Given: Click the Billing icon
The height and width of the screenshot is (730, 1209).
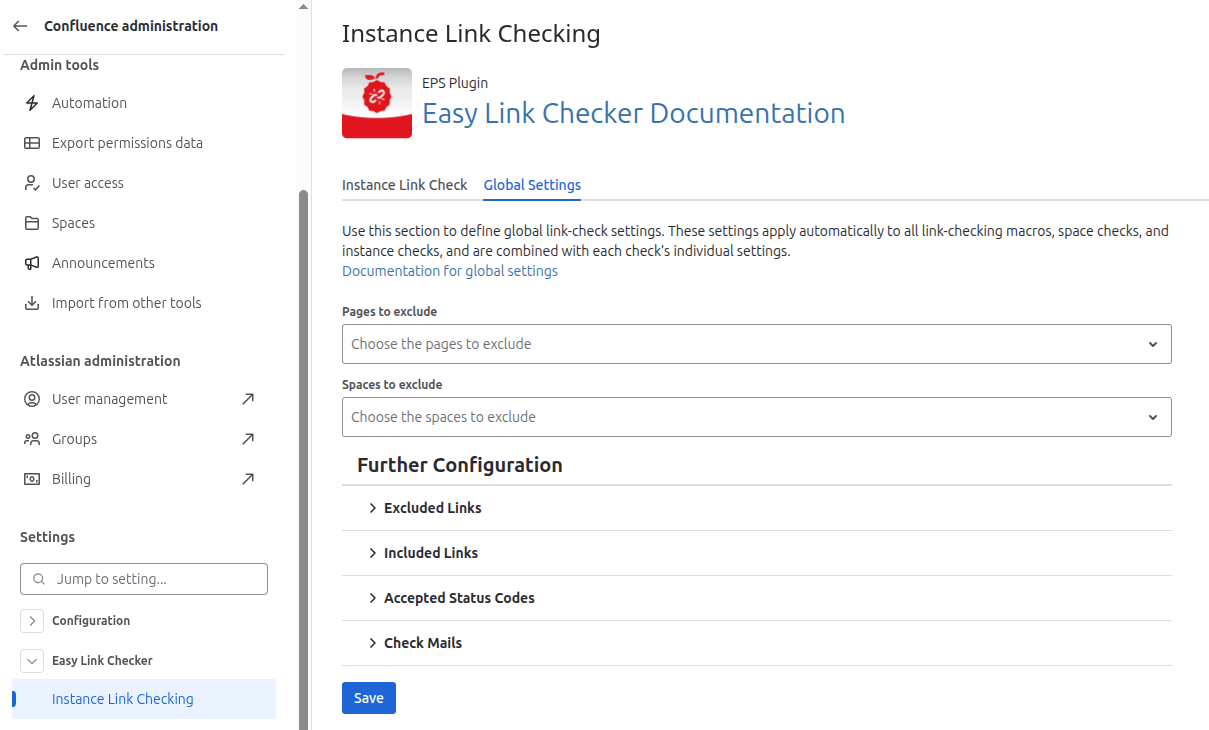Looking at the screenshot, I should pos(32,479).
